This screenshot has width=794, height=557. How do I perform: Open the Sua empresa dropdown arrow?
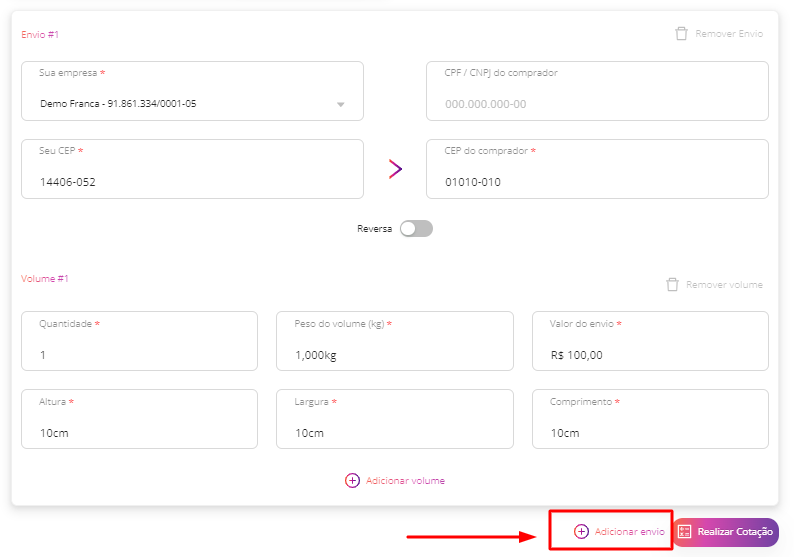click(341, 104)
